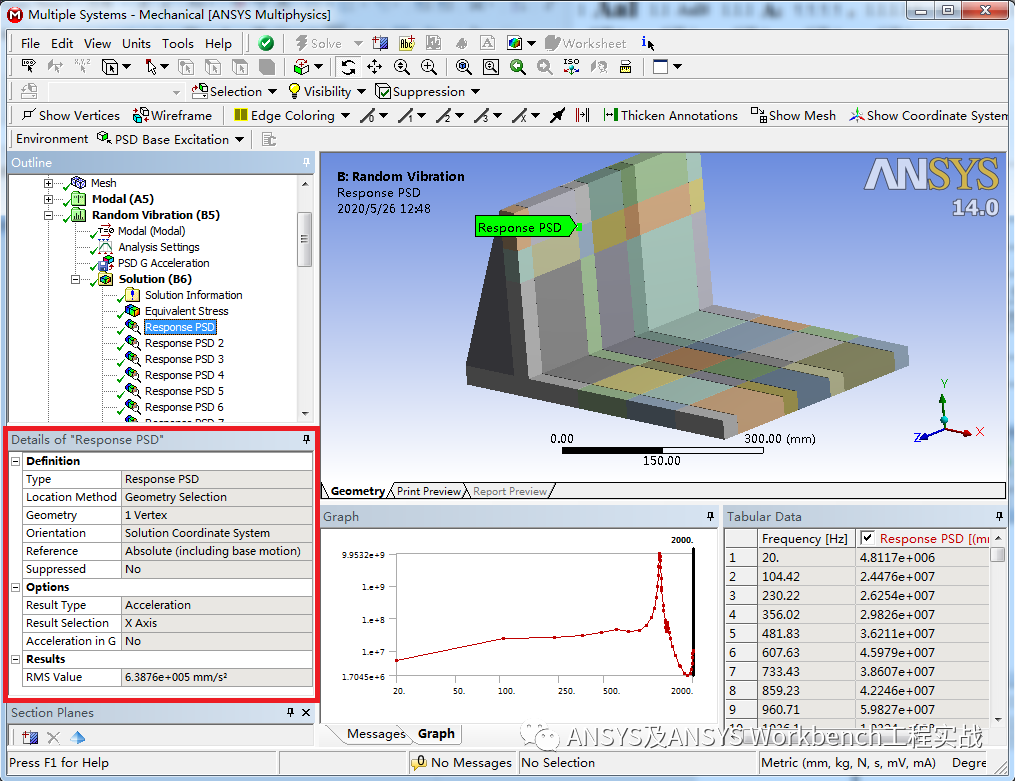
Task: Click the PSD G Acceleration icon
Action: click(x=106, y=263)
